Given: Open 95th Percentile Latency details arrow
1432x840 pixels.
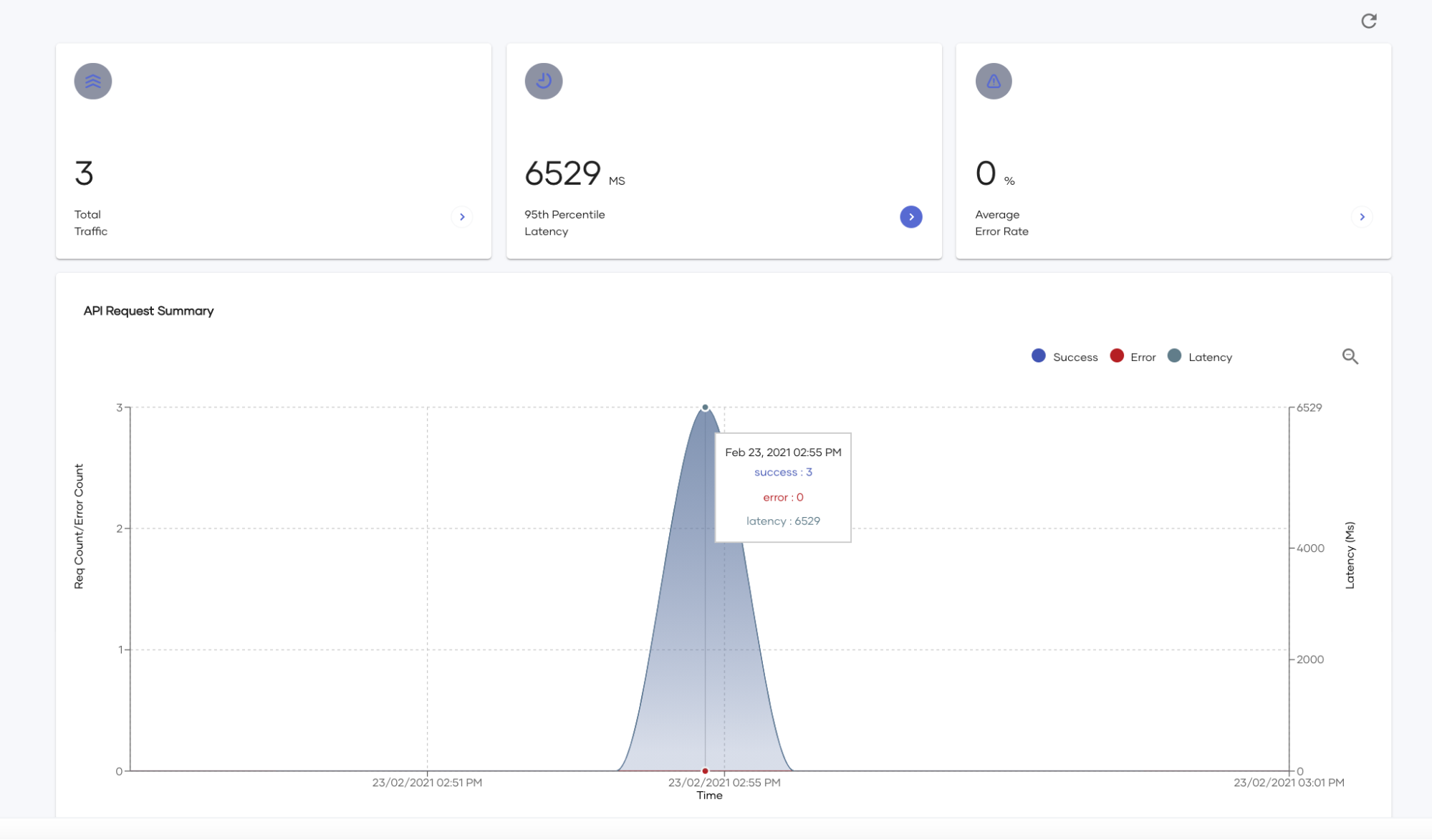Looking at the screenshot, I should pyautogui.click(x=910, y=217).
